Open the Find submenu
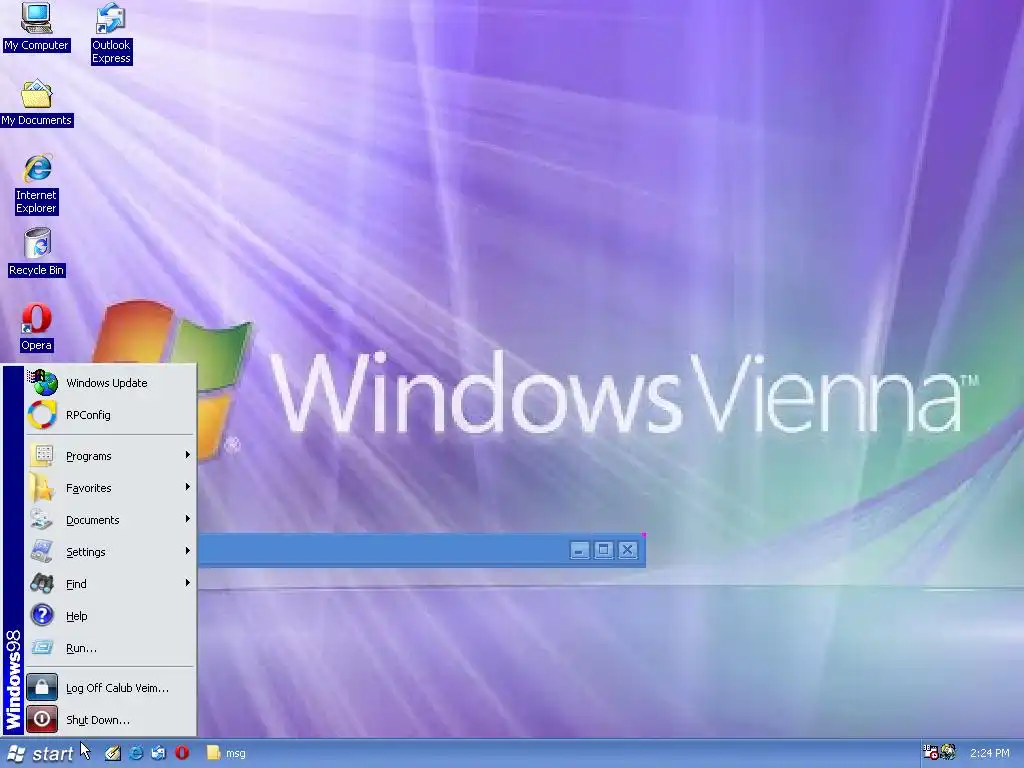This screenshot has width=1024, height=768. pyautogui.click(x=111, y=584)
